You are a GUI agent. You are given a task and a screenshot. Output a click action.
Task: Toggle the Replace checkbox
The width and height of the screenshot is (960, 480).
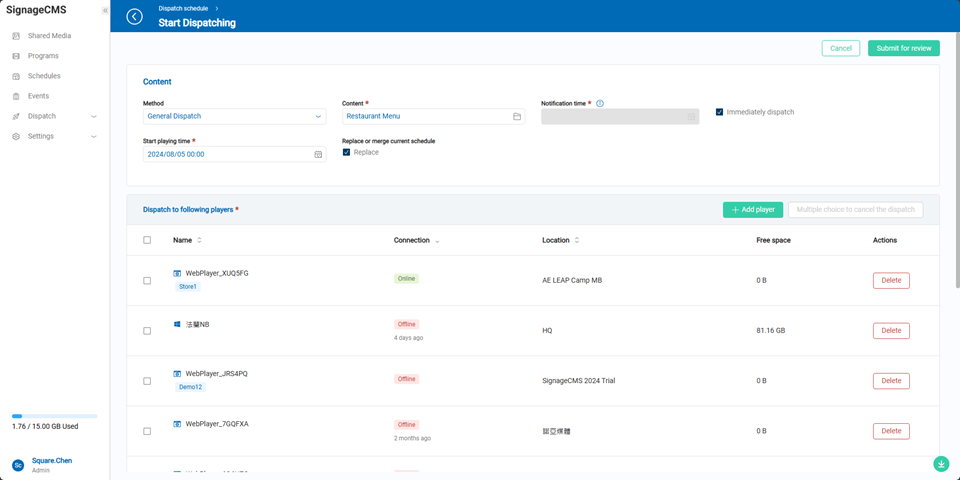tap(346, 152)
